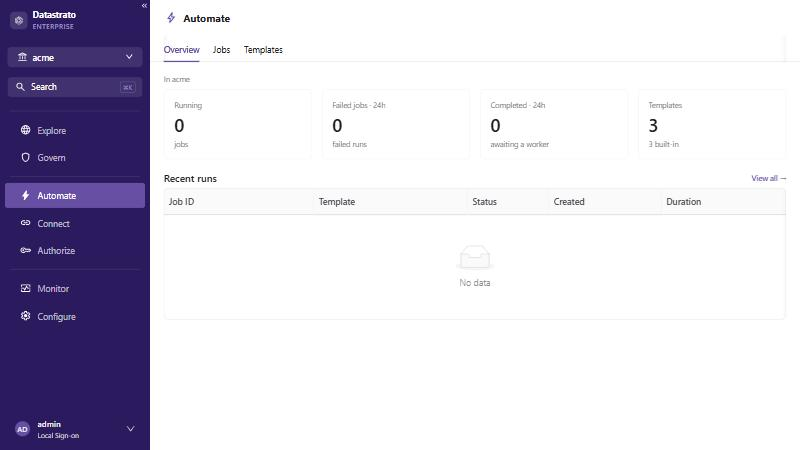This screenshot has width=800, height=450.
Task: Open the Authorize section
Action: click(75, 251)
